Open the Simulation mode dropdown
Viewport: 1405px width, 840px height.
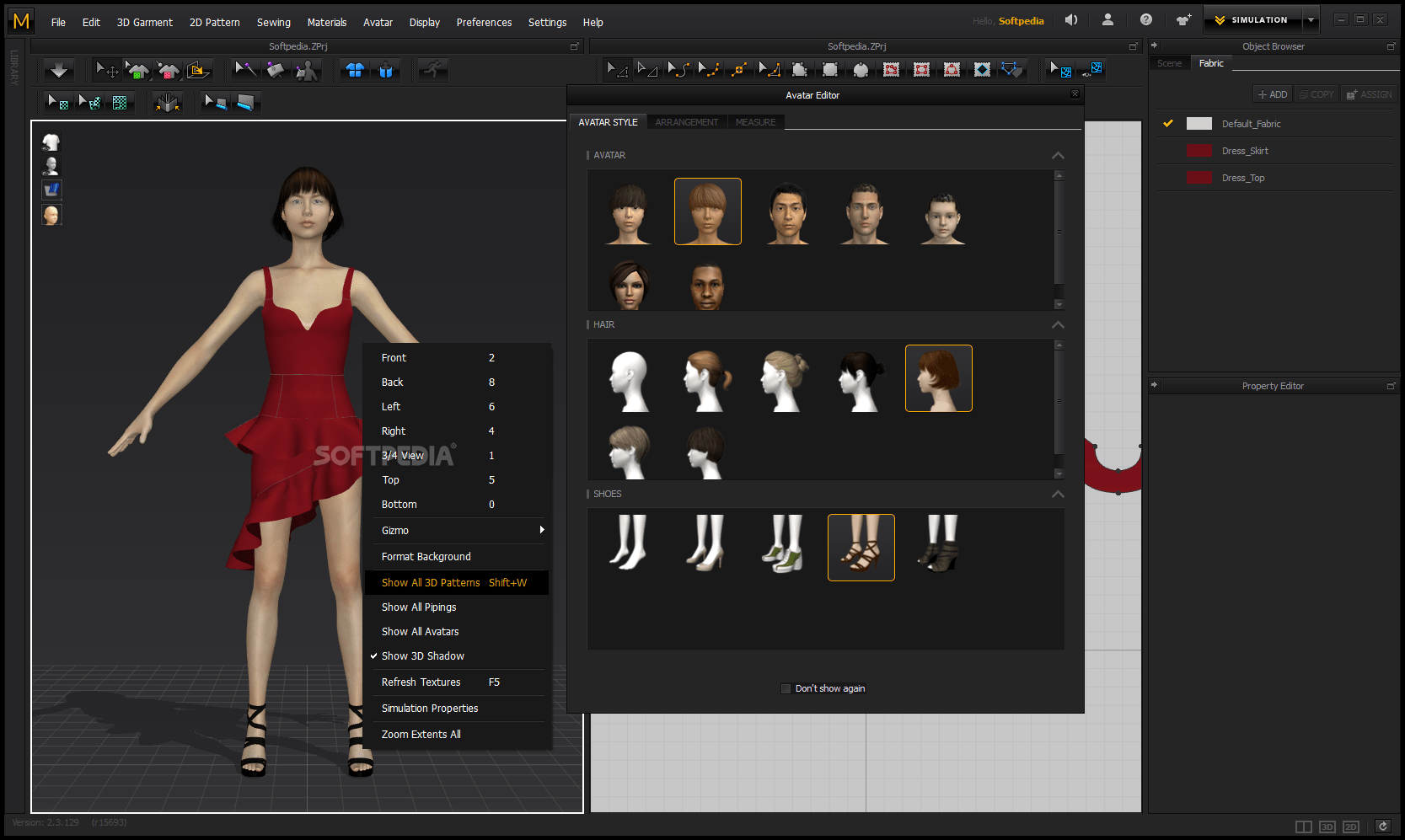(x=1311, y=19)
